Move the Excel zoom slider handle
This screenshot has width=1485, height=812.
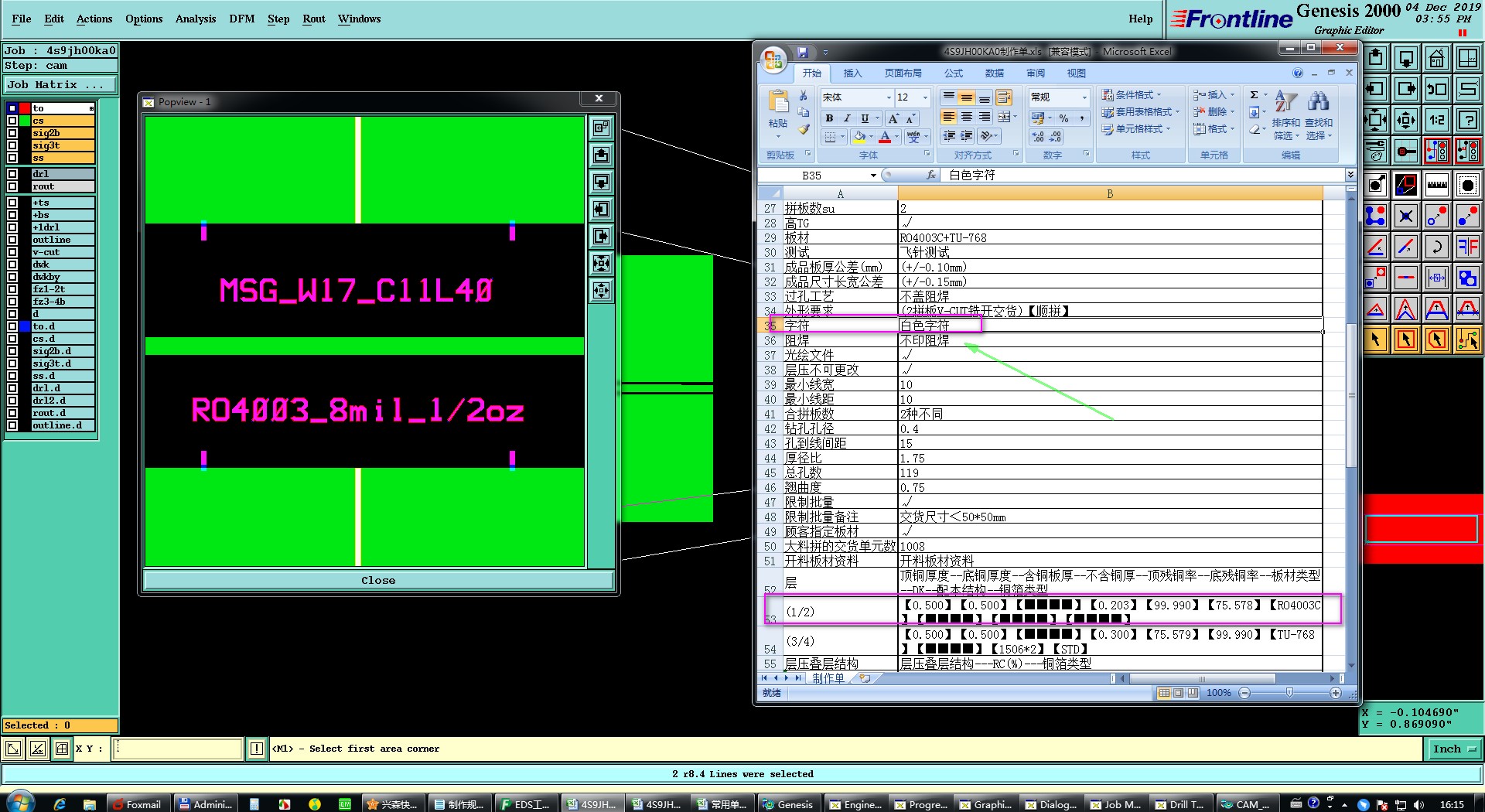[1289, 693]
